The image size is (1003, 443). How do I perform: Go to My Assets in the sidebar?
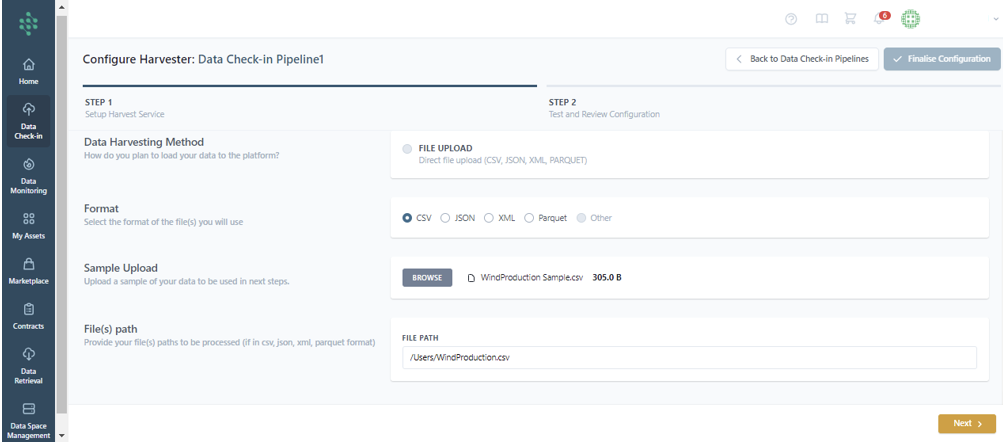28,225
